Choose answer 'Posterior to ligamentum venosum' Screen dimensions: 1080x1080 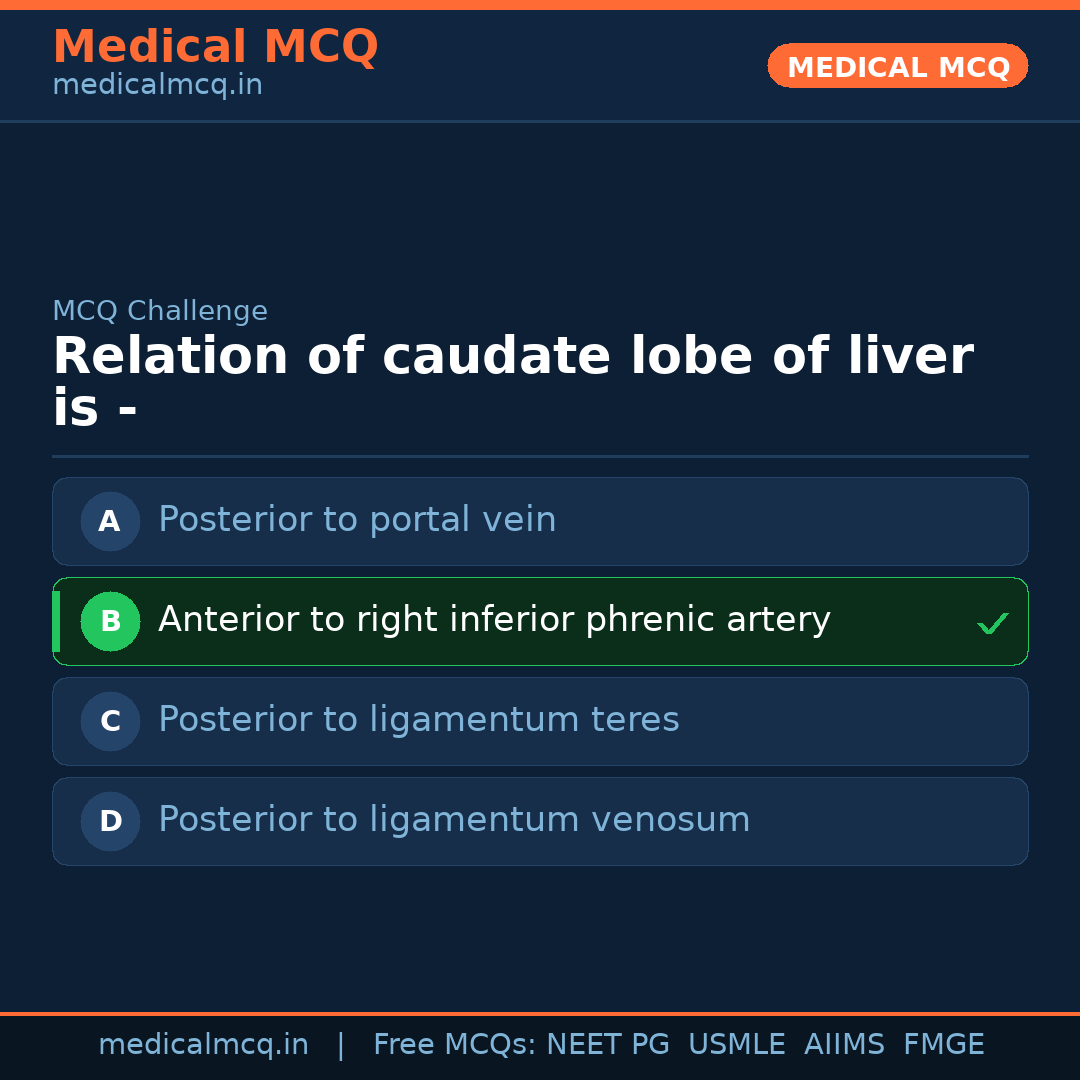pos(454,820)
